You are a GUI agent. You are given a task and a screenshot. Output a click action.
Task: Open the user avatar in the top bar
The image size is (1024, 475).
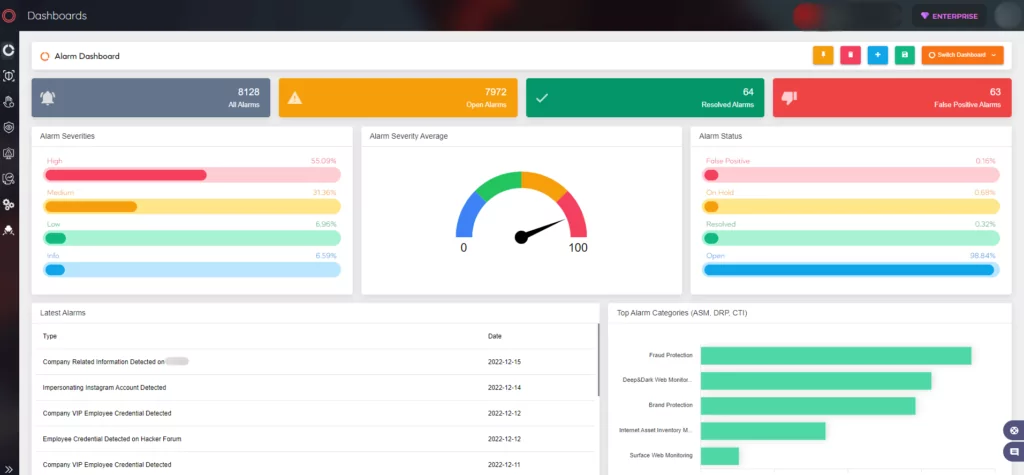pos(1007,16)
